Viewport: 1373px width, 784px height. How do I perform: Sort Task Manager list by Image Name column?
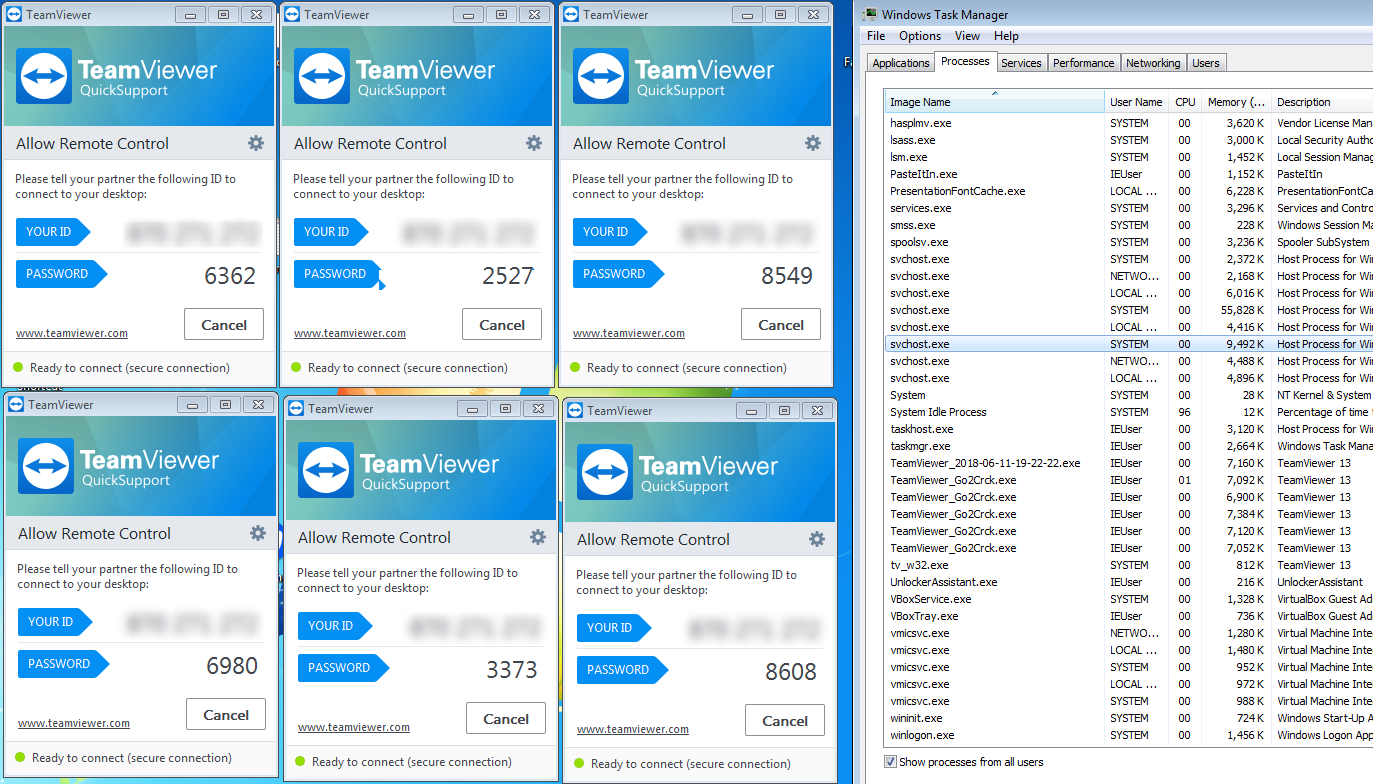pos(995,102)
